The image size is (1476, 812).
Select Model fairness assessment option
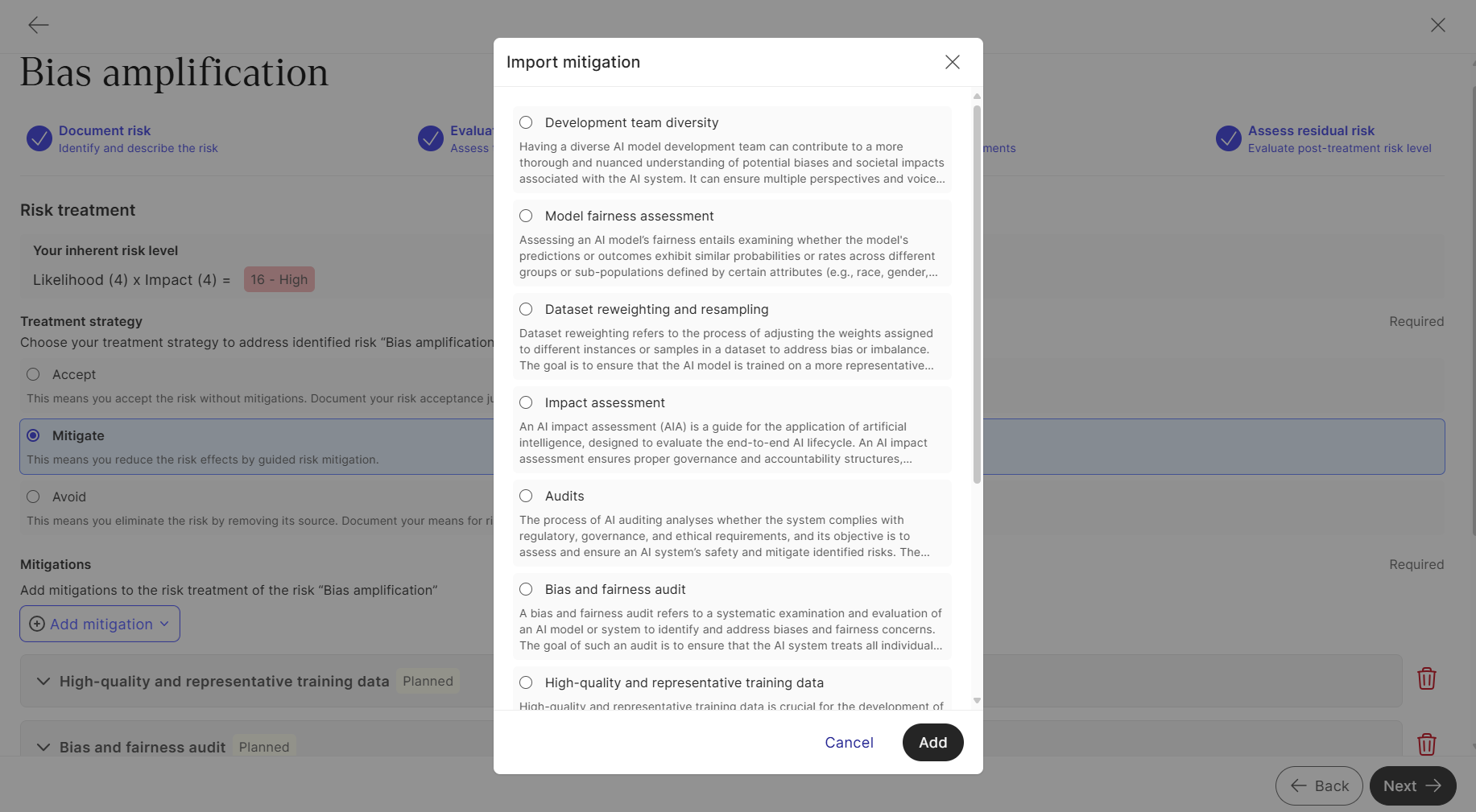coord(526,216)
